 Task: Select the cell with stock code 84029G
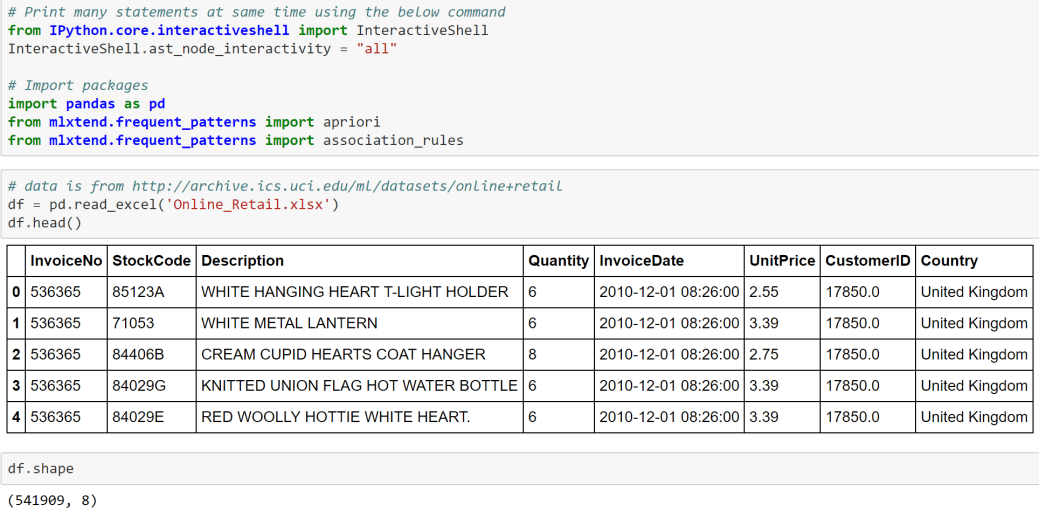click(151, 386)
